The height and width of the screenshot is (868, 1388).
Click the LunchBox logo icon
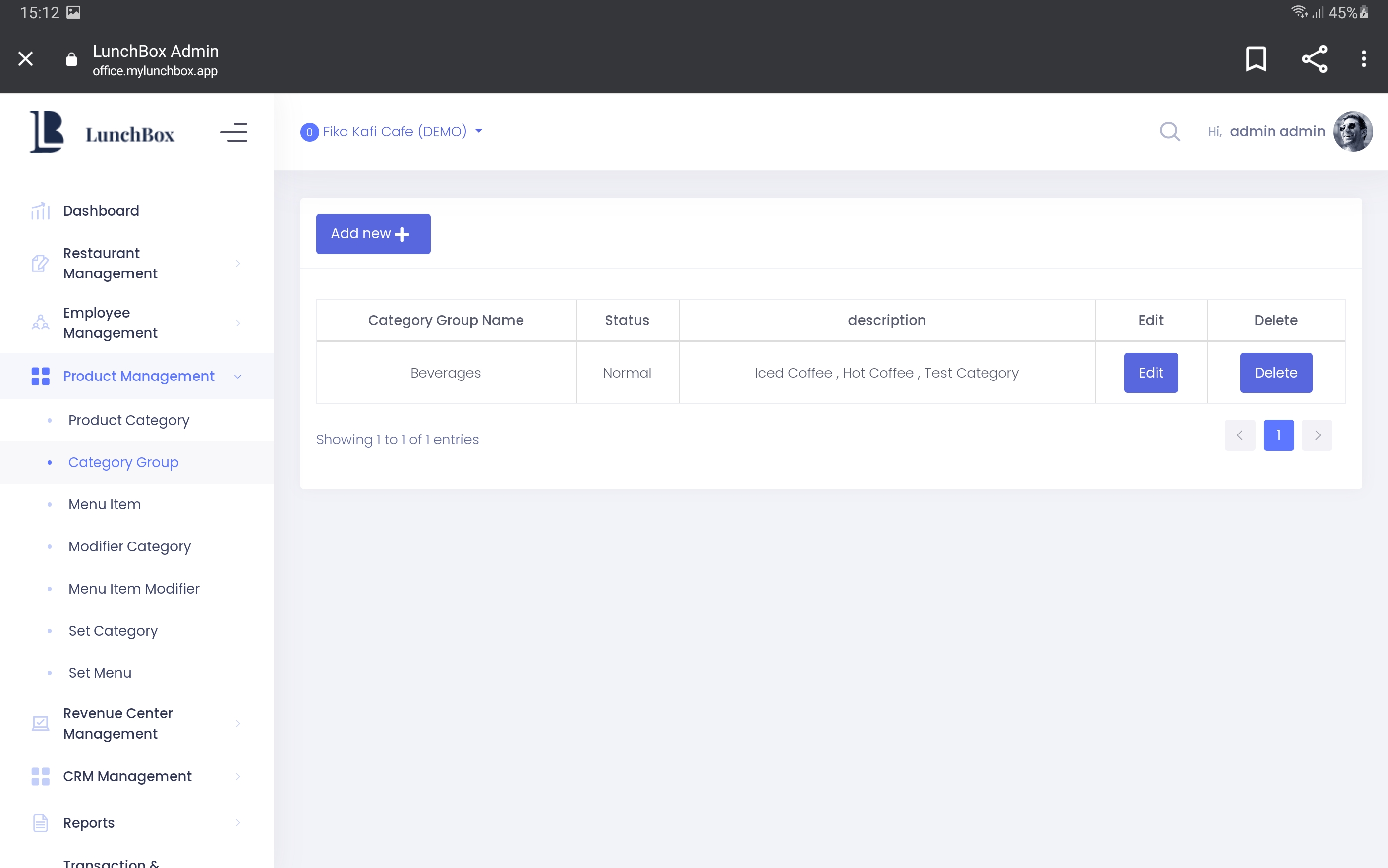click(47, 132)
